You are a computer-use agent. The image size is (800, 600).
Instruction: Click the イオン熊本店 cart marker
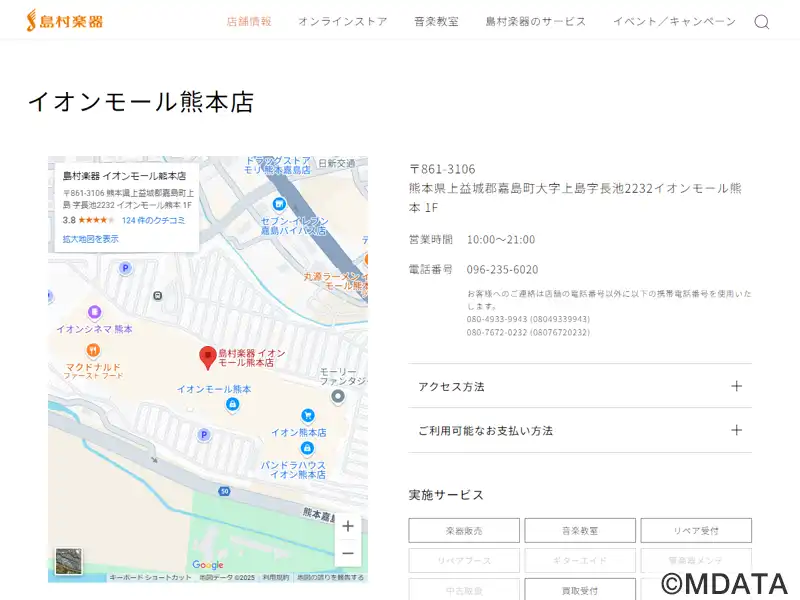click(x=307, y=415)
